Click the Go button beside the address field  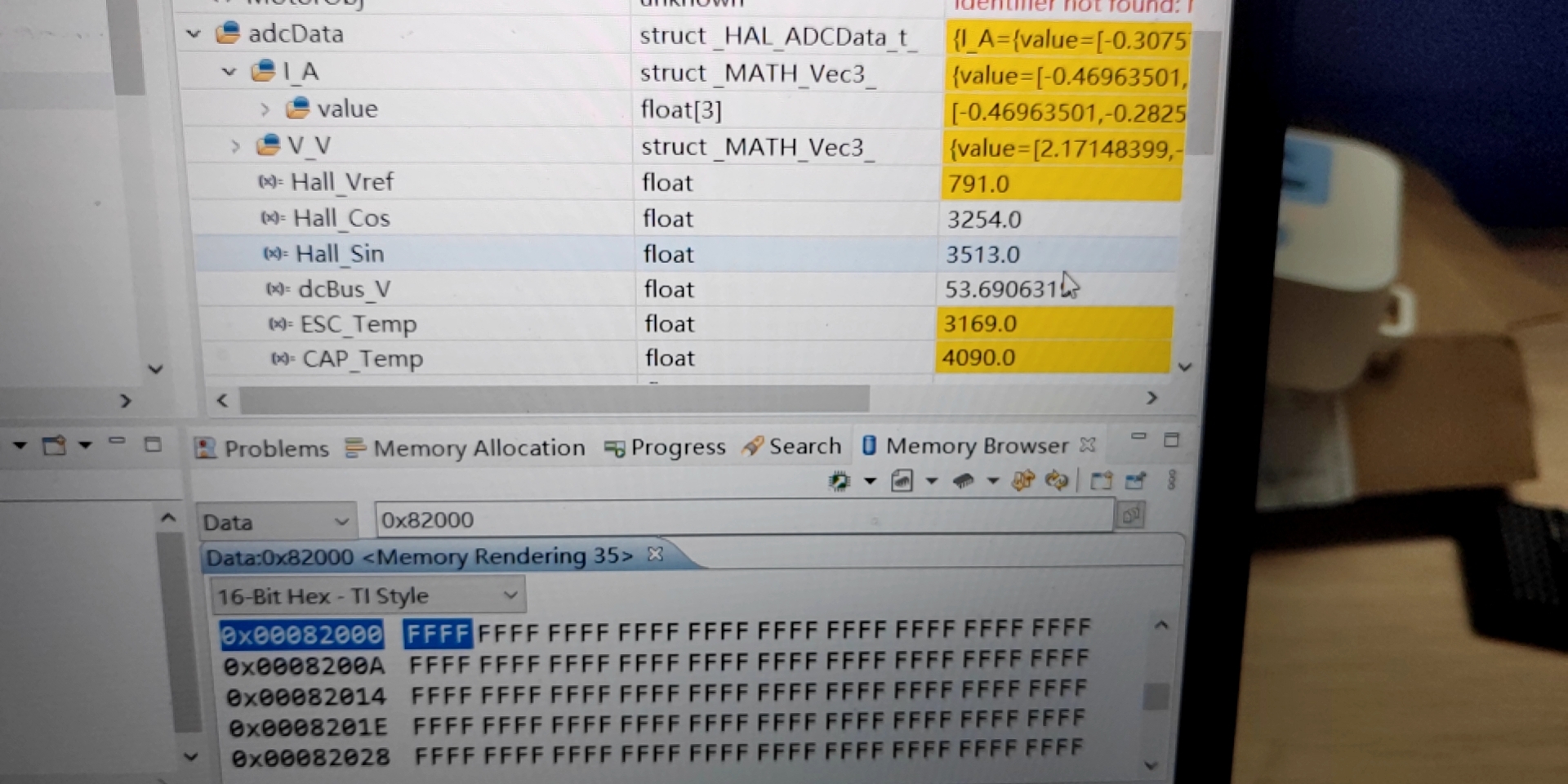(1131, 515)
